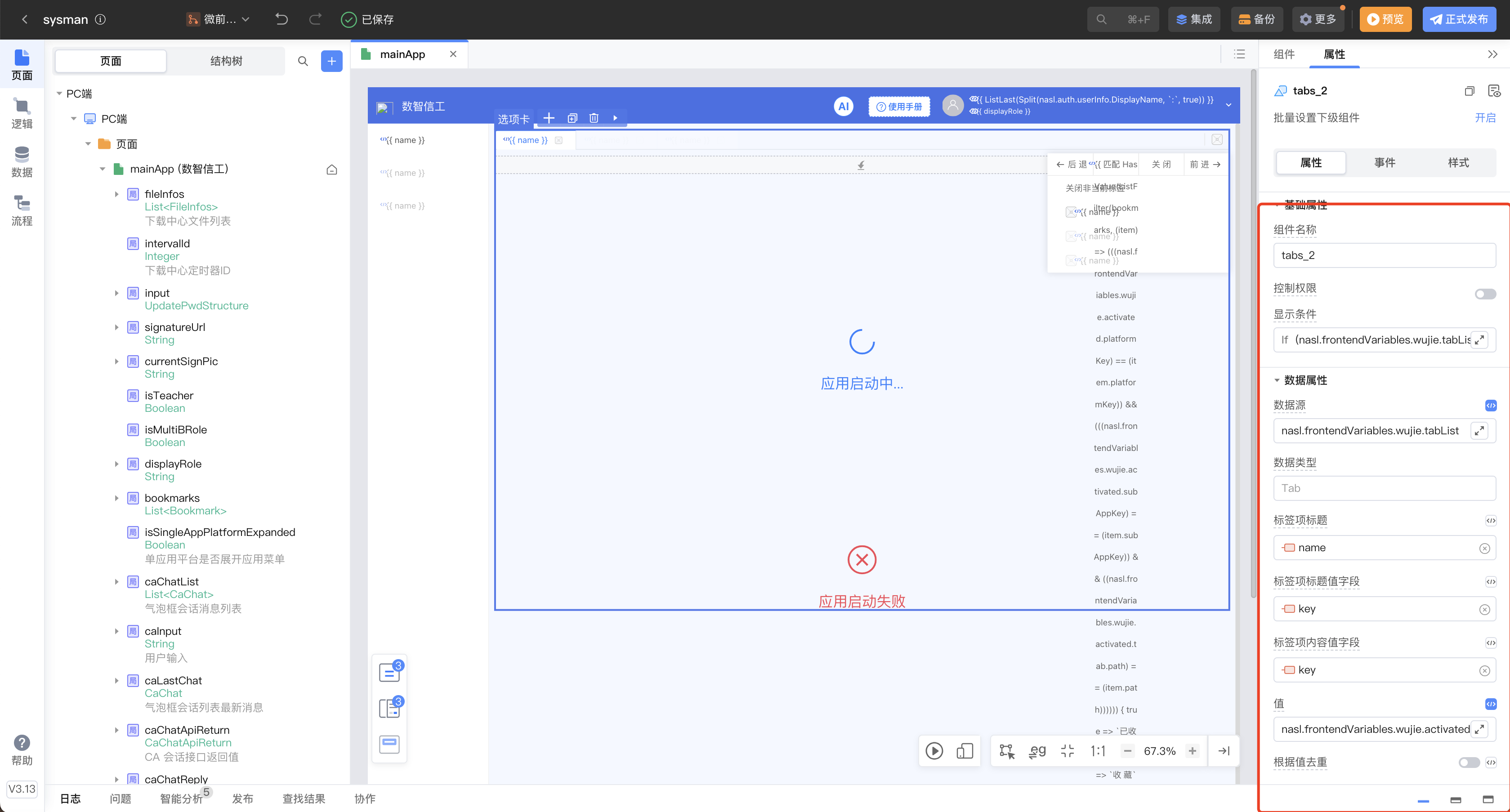Click the undo arrow in top bar
The height and width of the screenshot is (812, 1510).
[281, 19]
